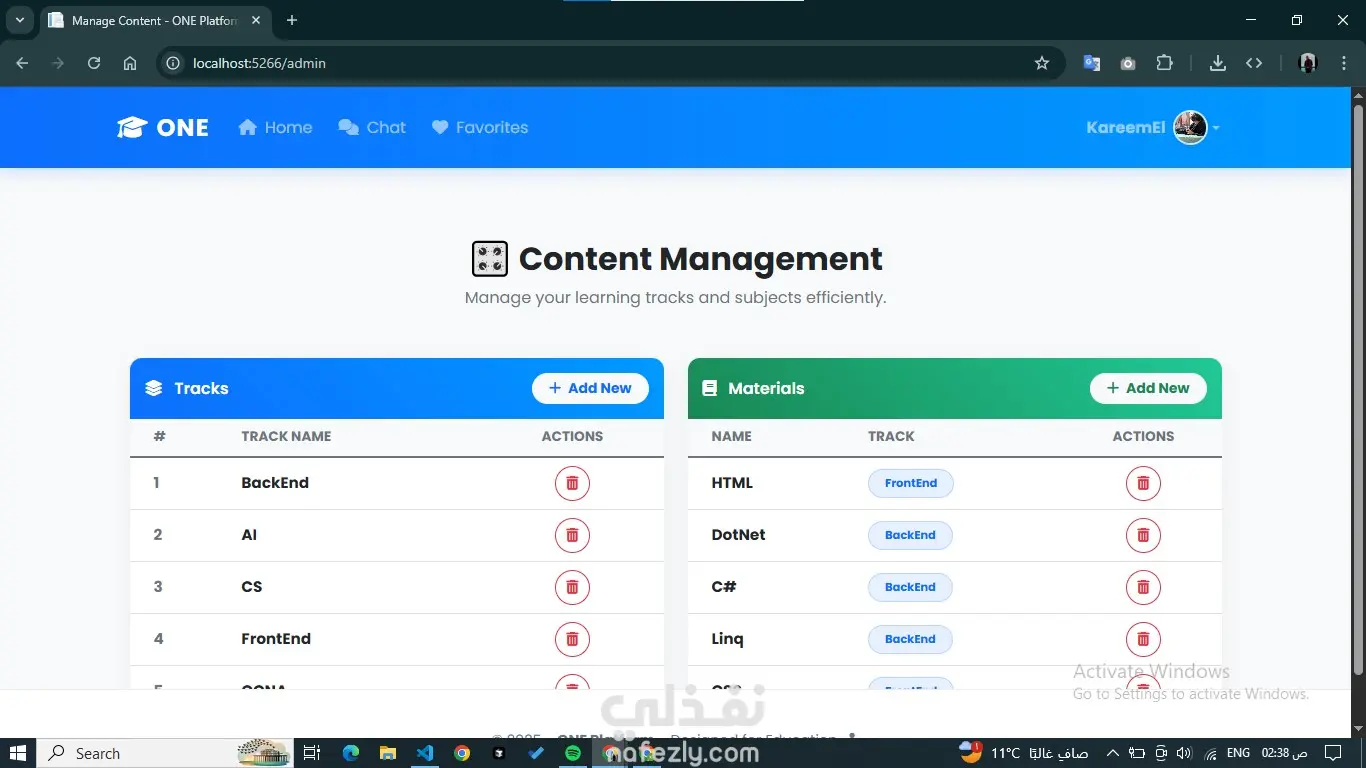Delete the BackEnd track
This screenshot has height=768, width=1366.
[572, 483]
